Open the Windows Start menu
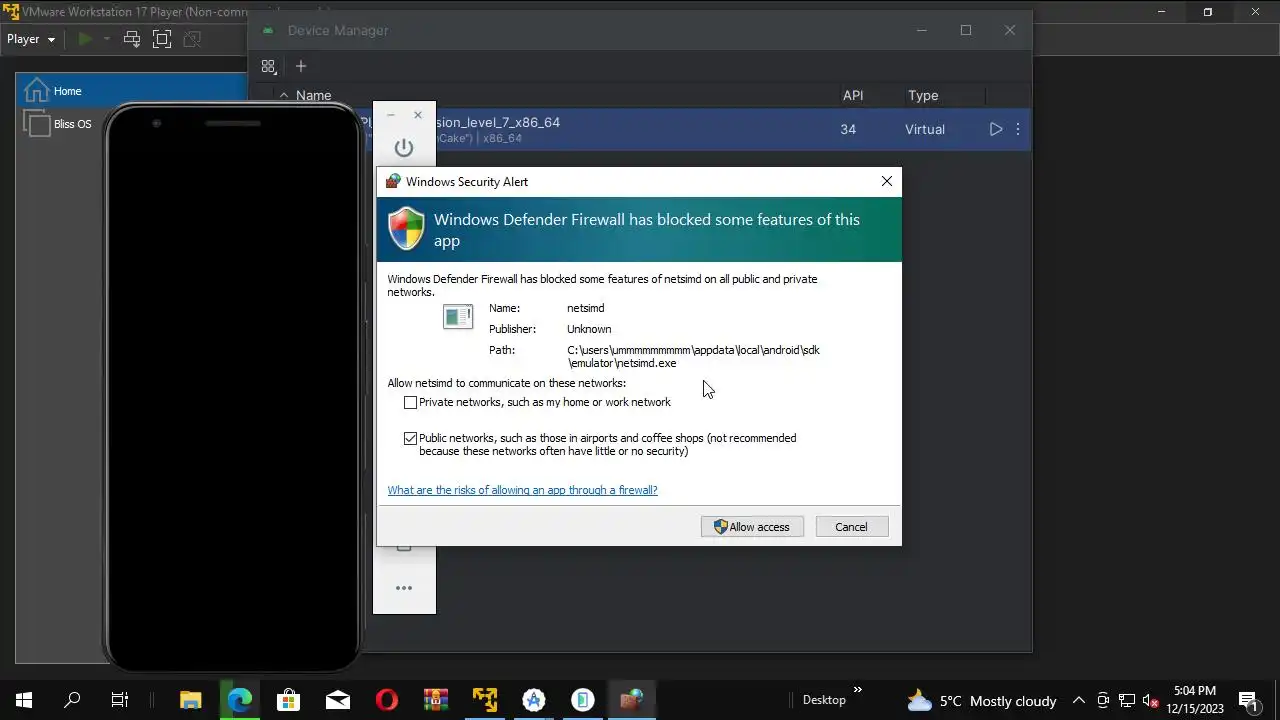1280x720 pixels. pos(24,700)
